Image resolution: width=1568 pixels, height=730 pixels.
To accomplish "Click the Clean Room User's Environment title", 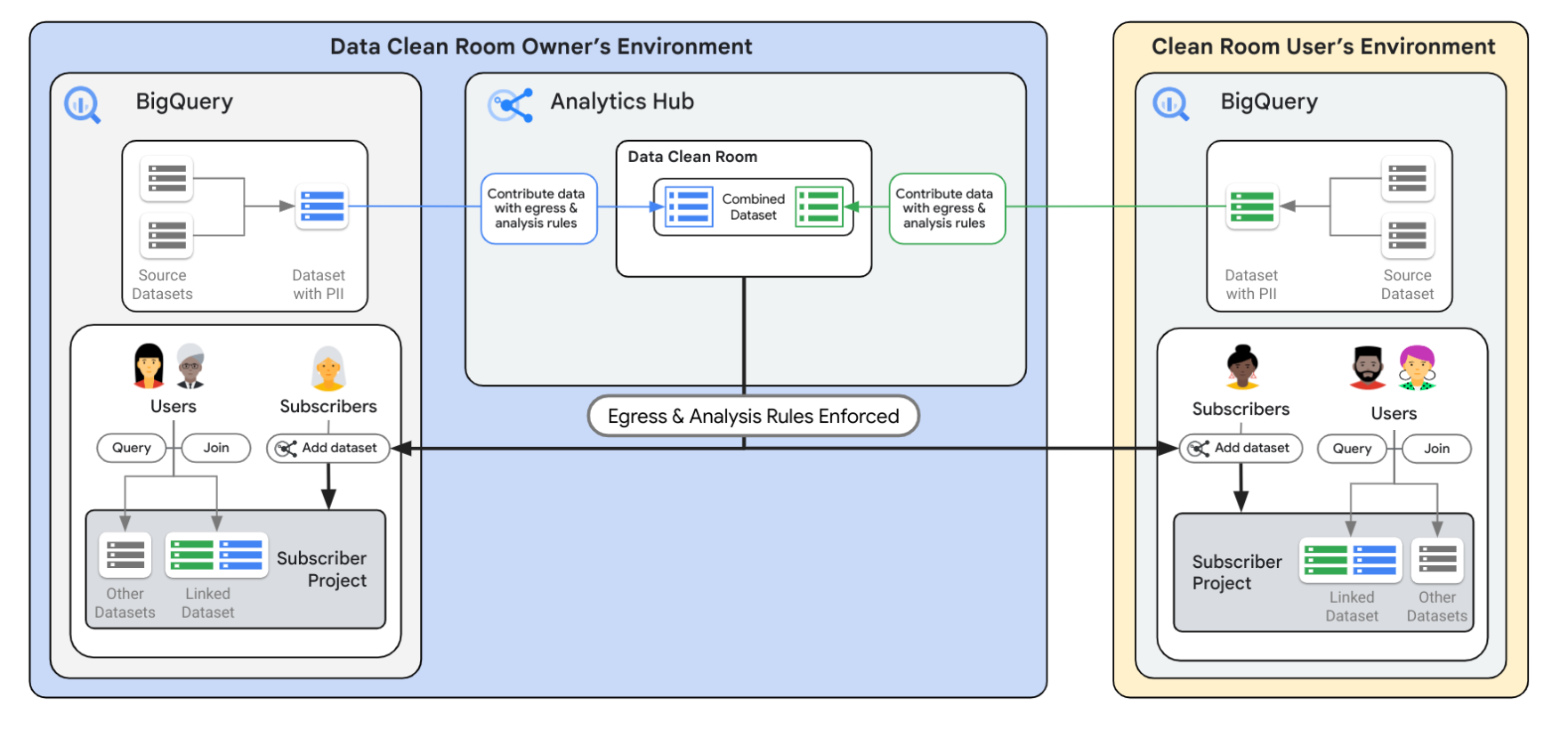I will click(1323, 46).
